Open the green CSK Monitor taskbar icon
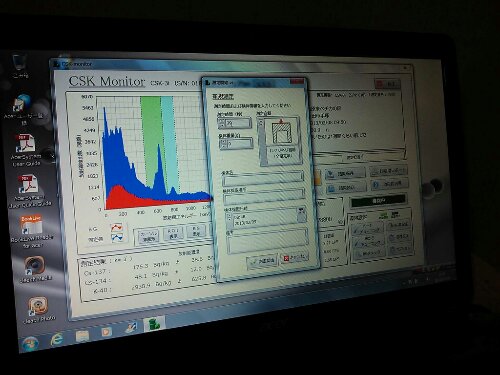This screenshot has height=375, width=500. 154,324
